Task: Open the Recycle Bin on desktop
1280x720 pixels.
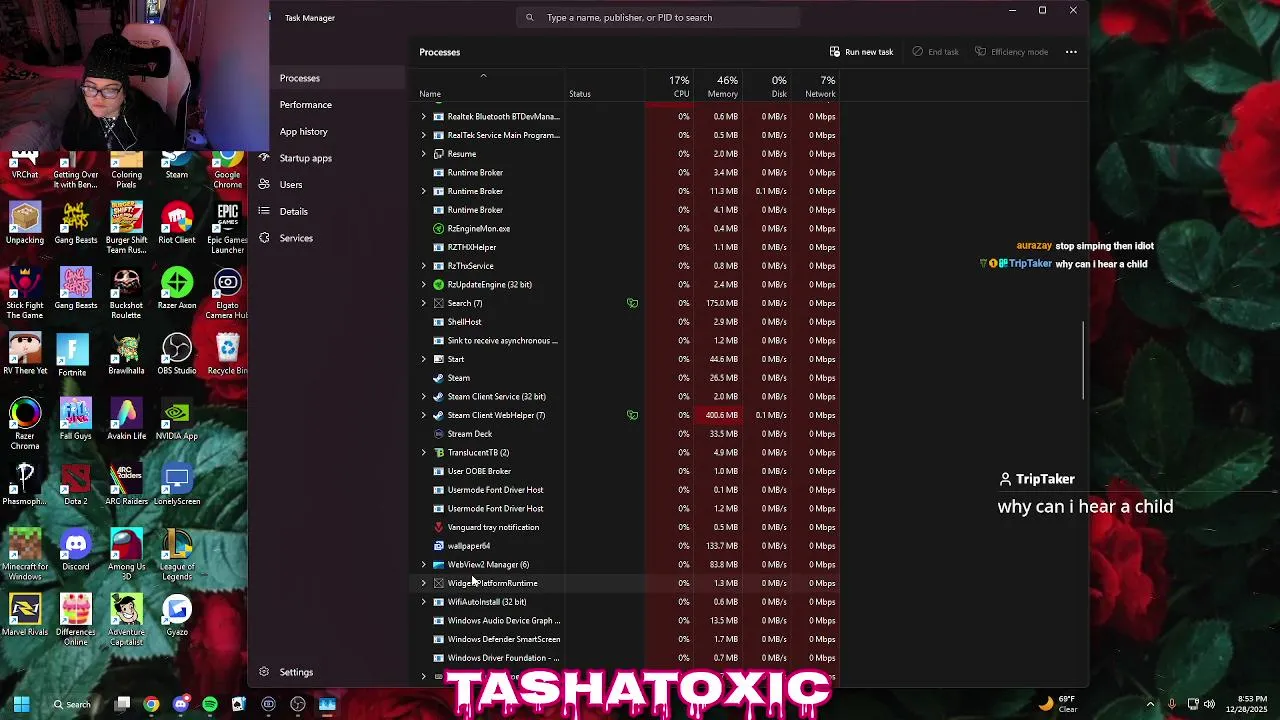Action: (227, 354)
